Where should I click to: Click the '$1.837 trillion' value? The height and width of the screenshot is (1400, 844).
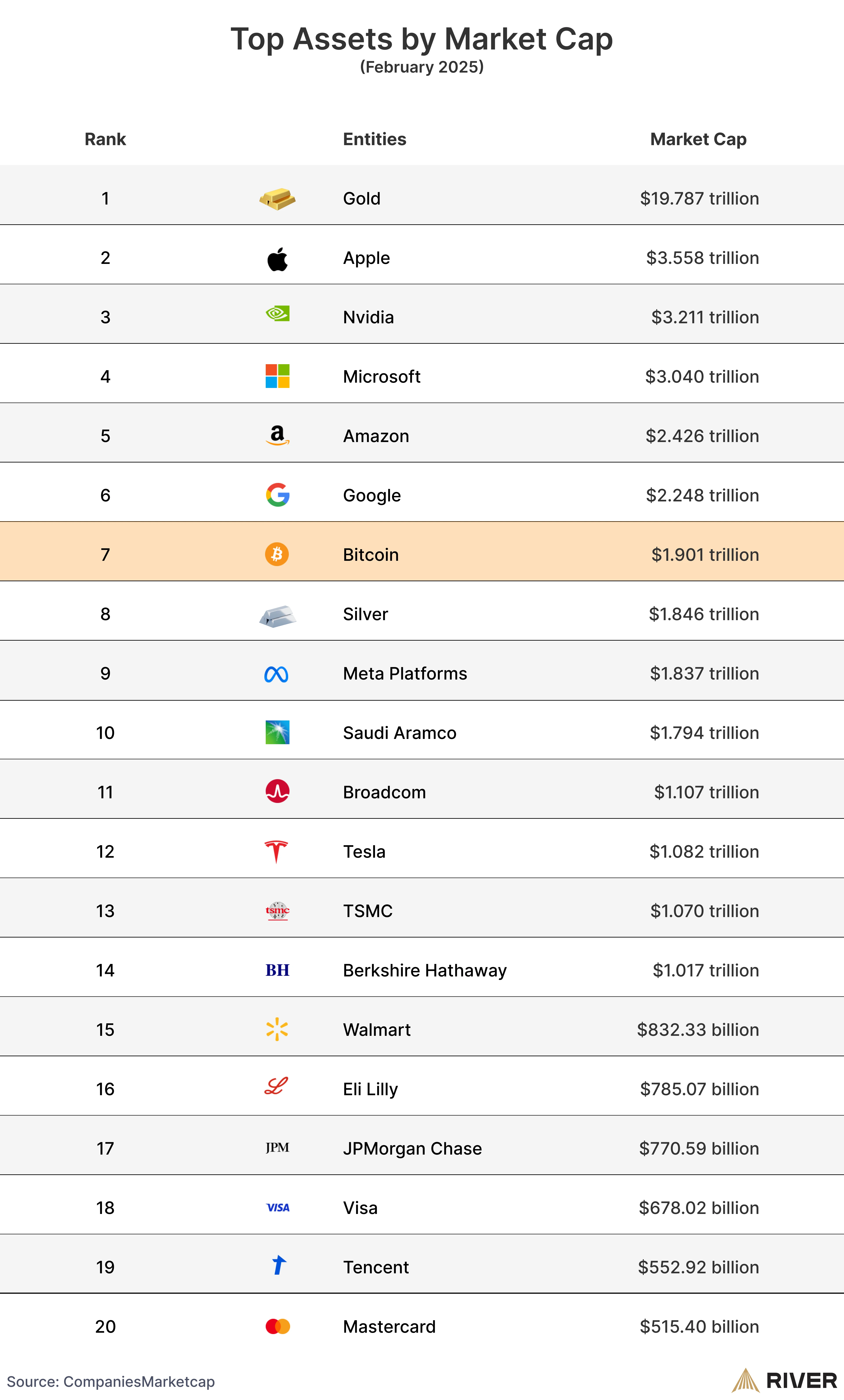(x=705, y=673)
